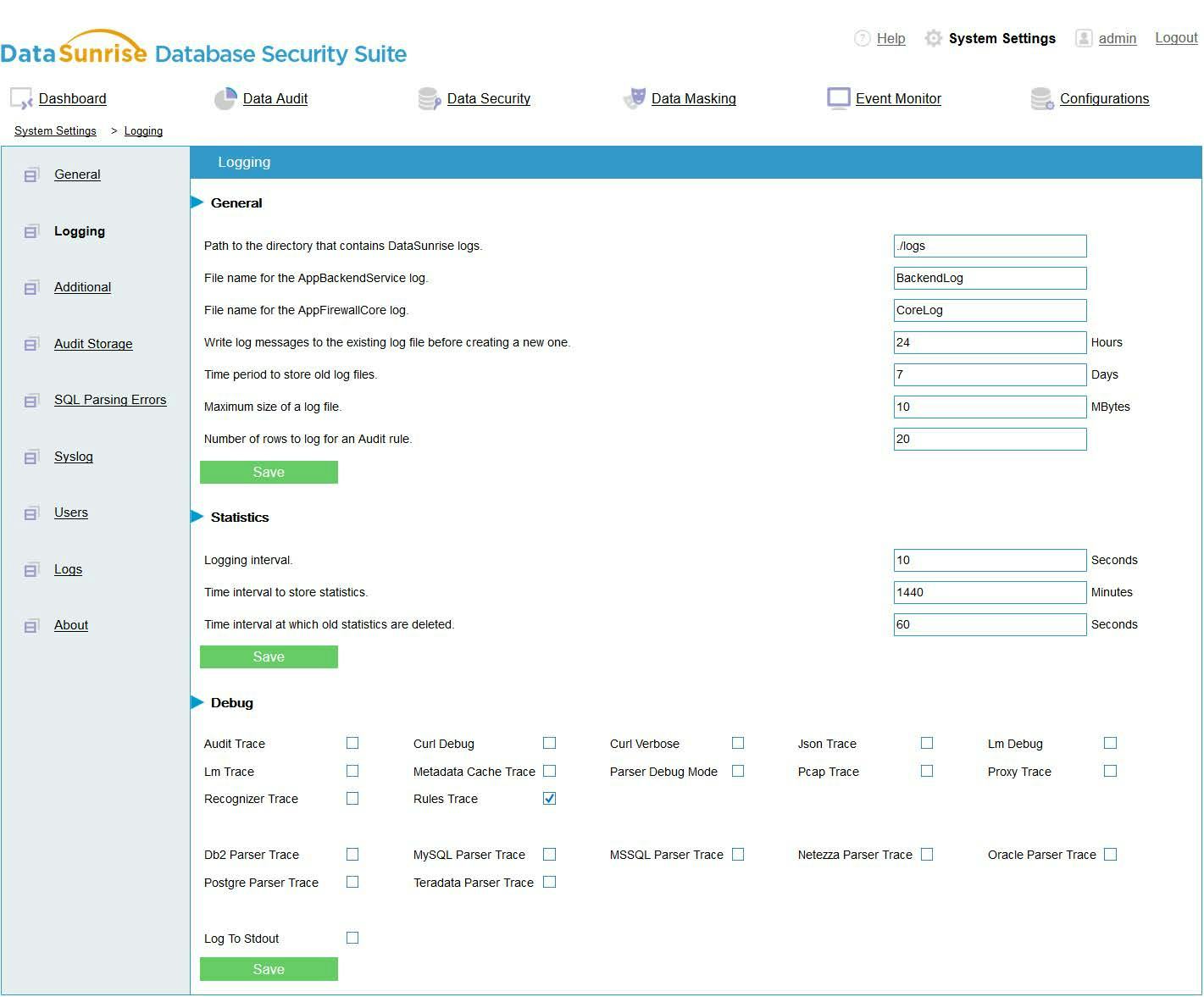1204x997 pixels.
Task: Collapse the Statistics section triangle
Action: pos(197,517)
